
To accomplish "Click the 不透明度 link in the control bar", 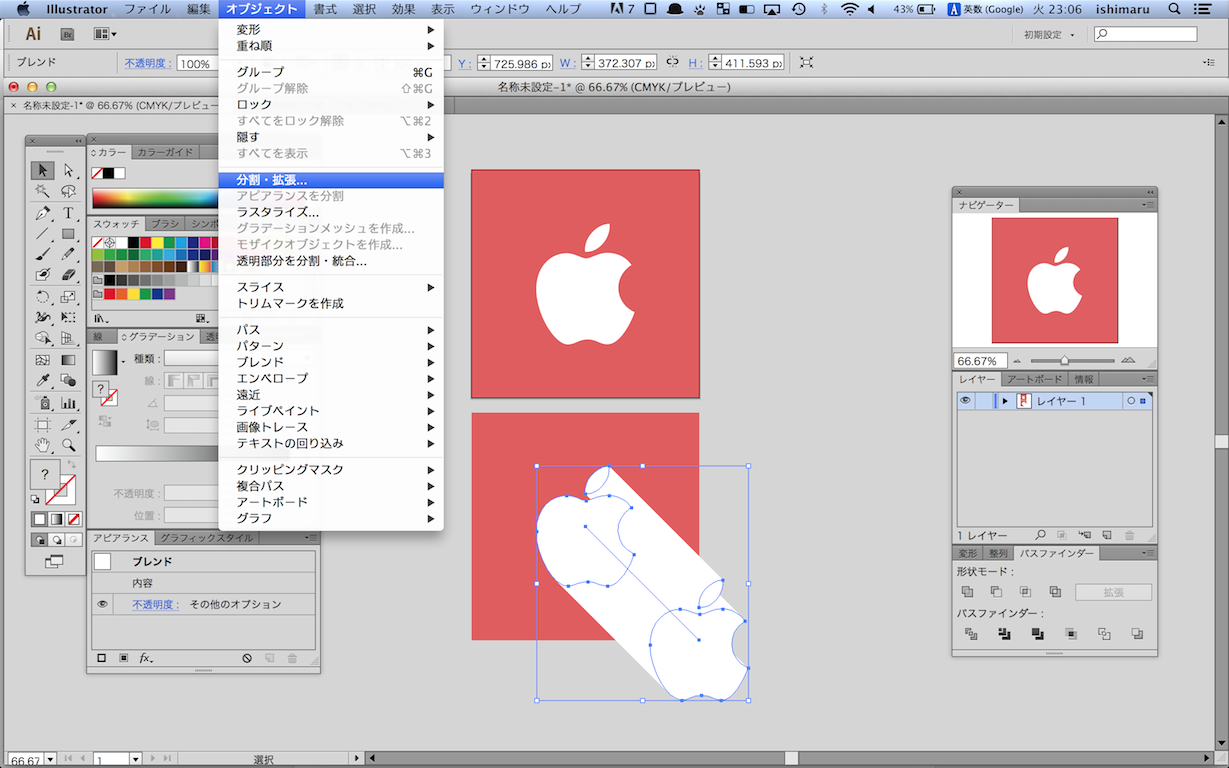I will pyautogui.click(x=149, y=63).
